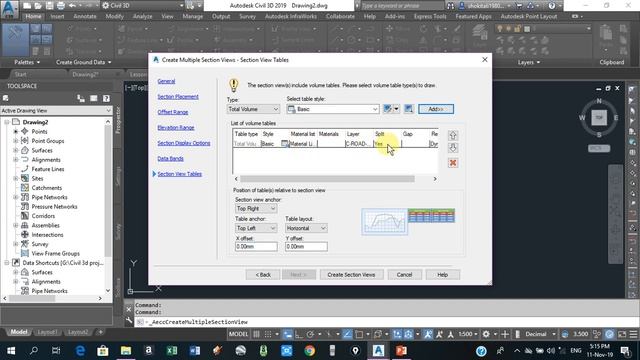The image size is (640, 360).
Task: Switch to the Layout1 tab
Action: (47, 332)
